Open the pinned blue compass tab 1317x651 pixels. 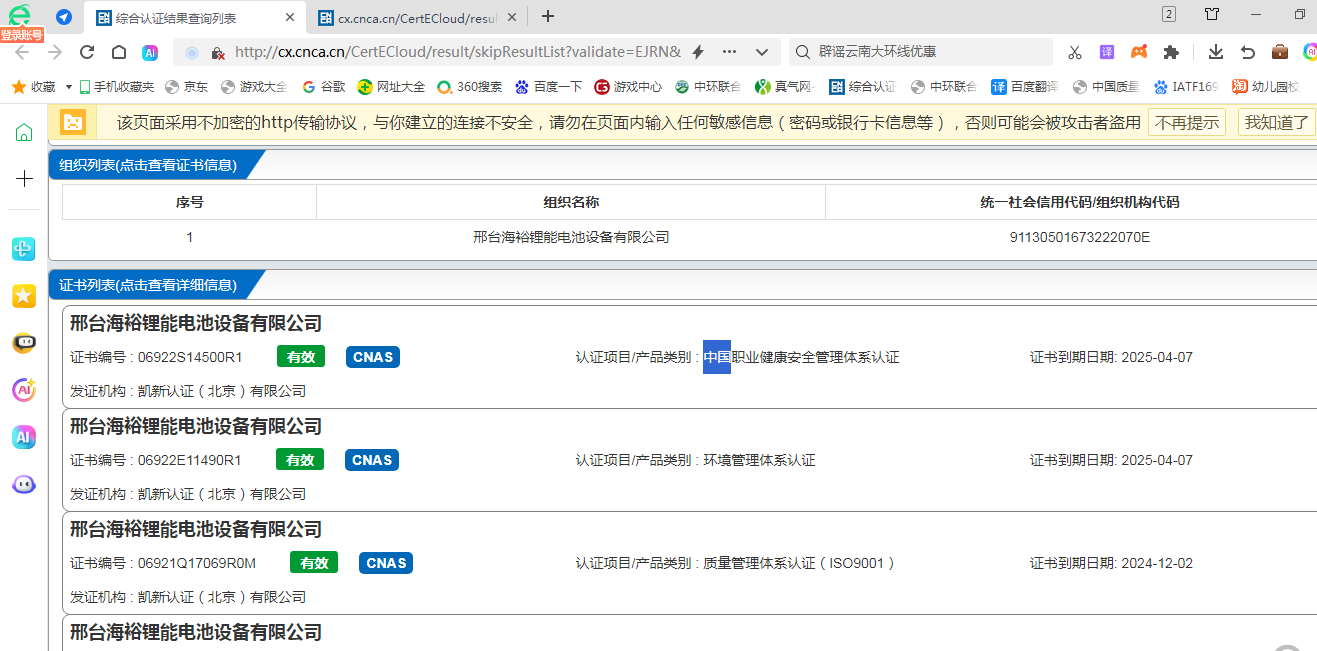(x=64, y=17)
